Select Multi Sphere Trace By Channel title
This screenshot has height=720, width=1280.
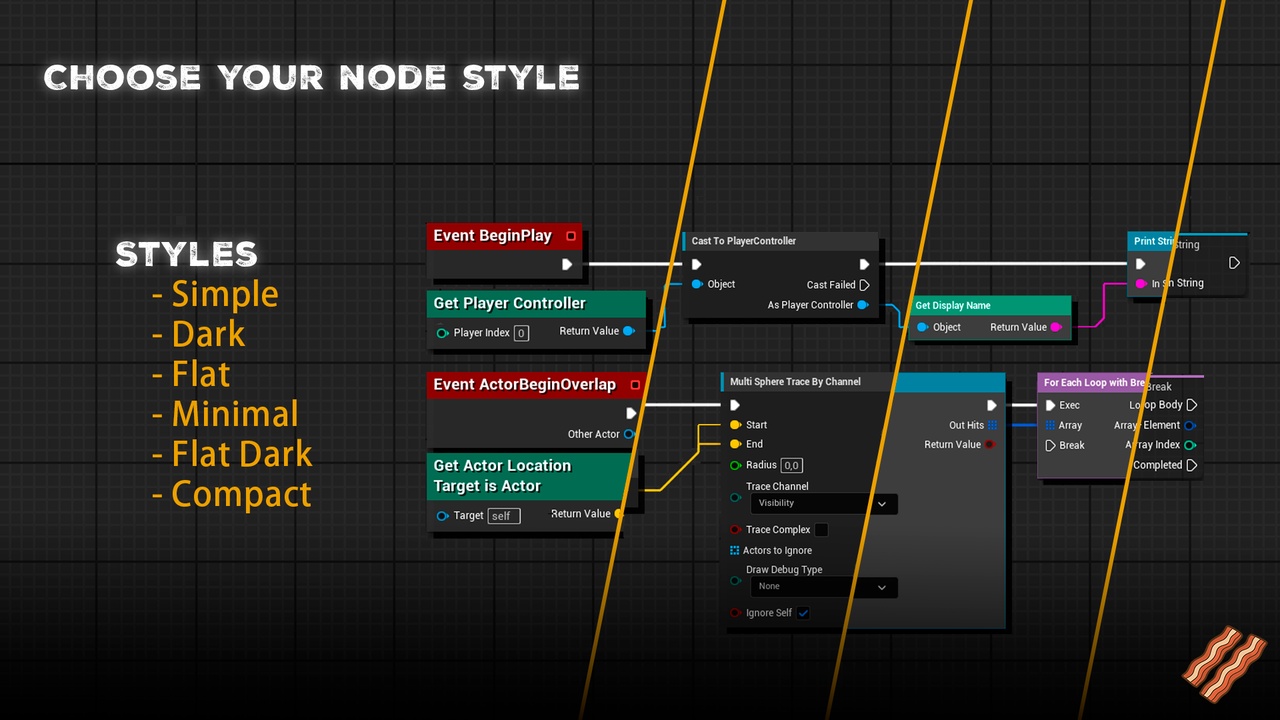[795, 381]
